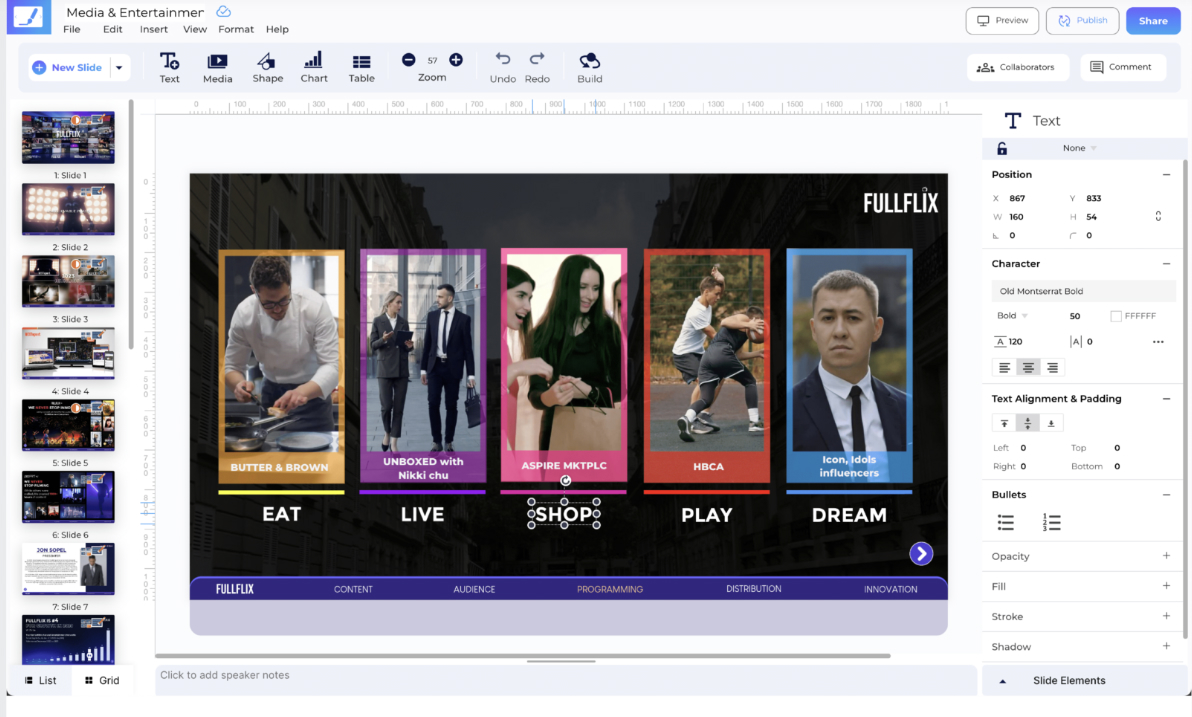Select Slide 3 thumbnail
This screenshot has width=1192, height=717.
pos(68,281)
